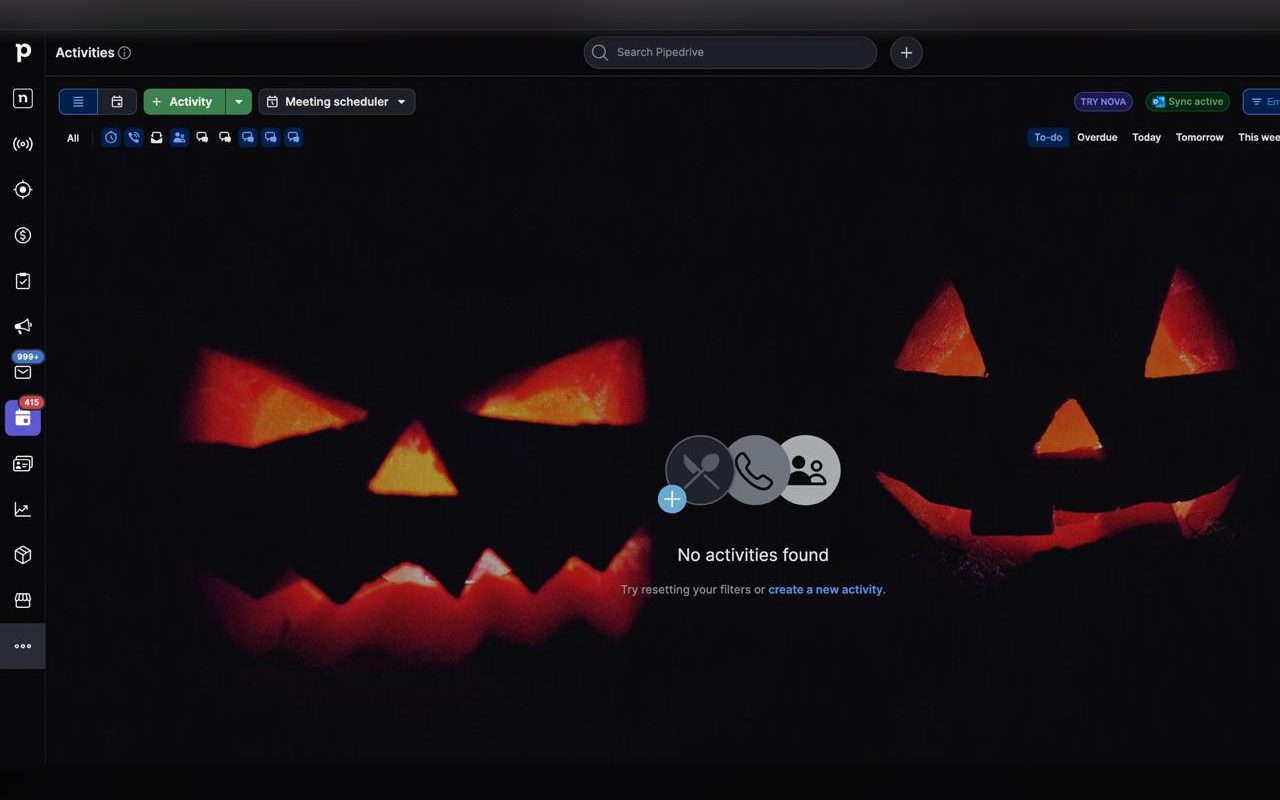Select the Today tab

point(1146,138)
